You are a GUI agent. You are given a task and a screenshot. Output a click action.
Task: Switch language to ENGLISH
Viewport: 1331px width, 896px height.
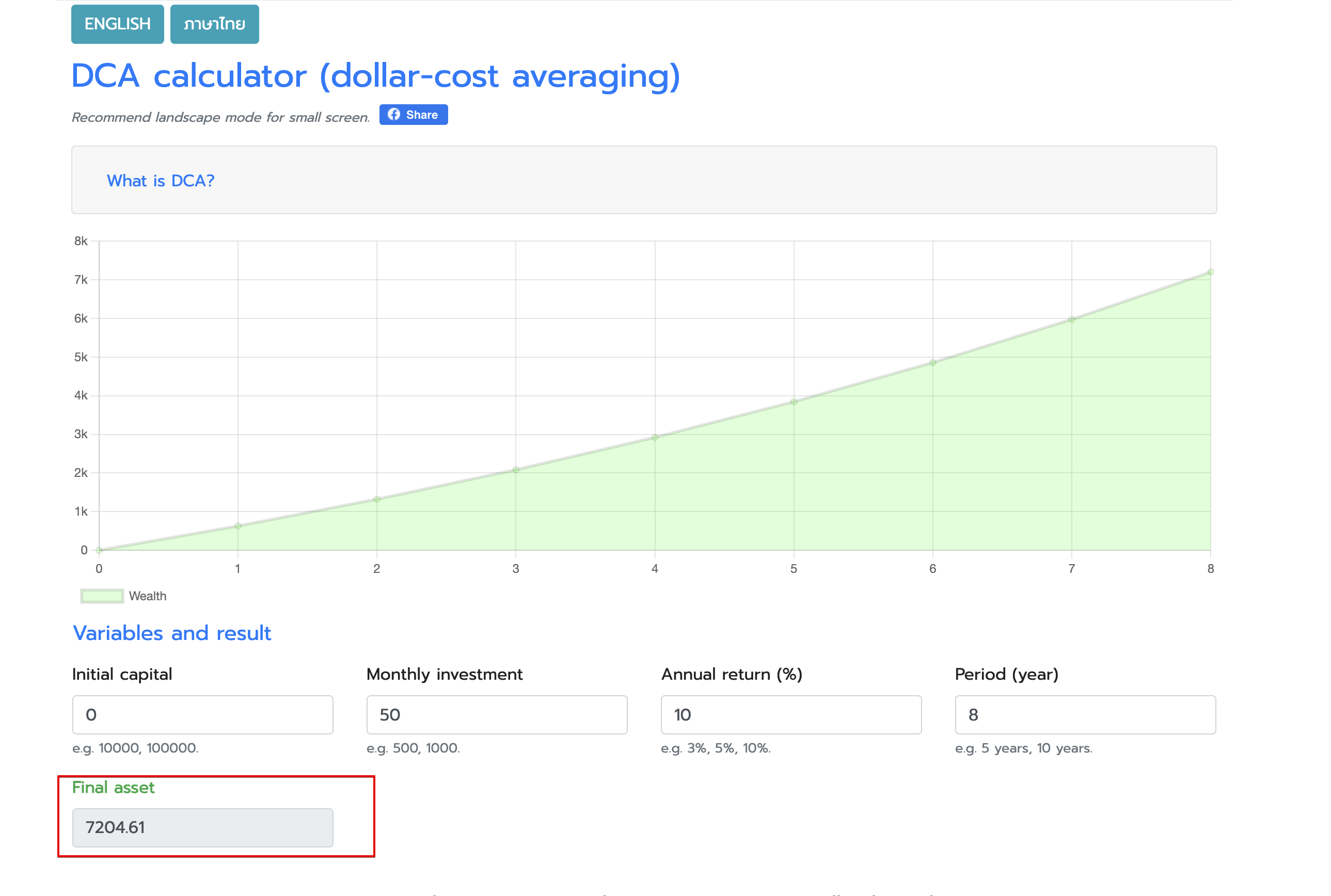117,24
